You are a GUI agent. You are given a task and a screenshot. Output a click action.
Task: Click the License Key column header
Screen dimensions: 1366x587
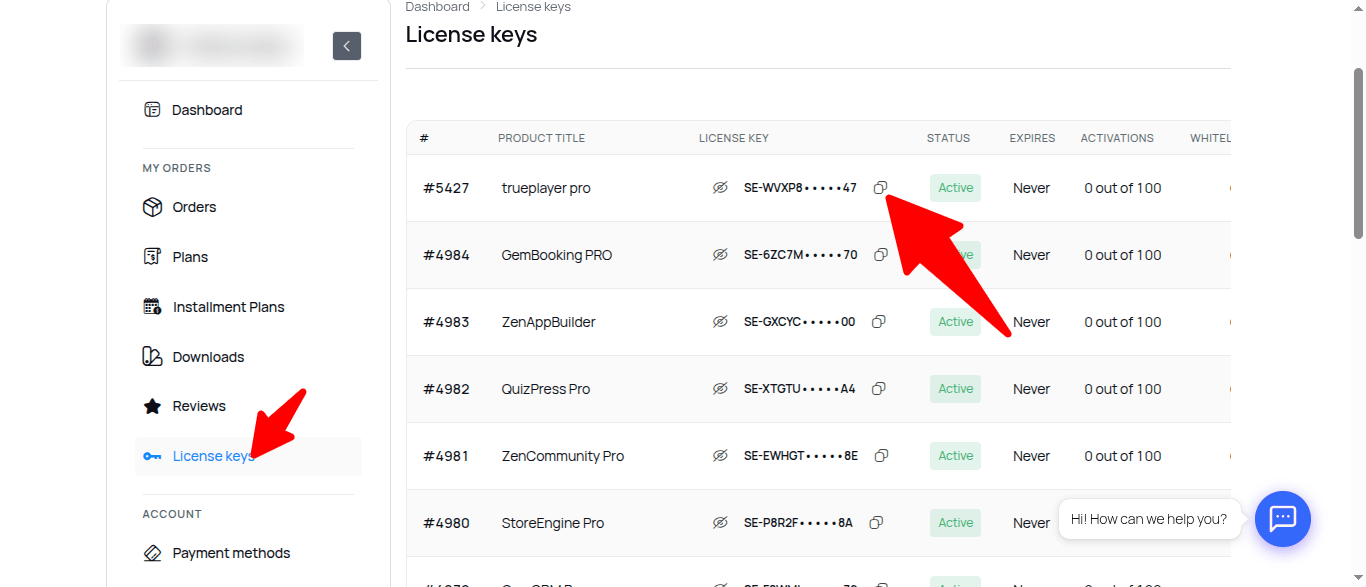tap(734, 138)
